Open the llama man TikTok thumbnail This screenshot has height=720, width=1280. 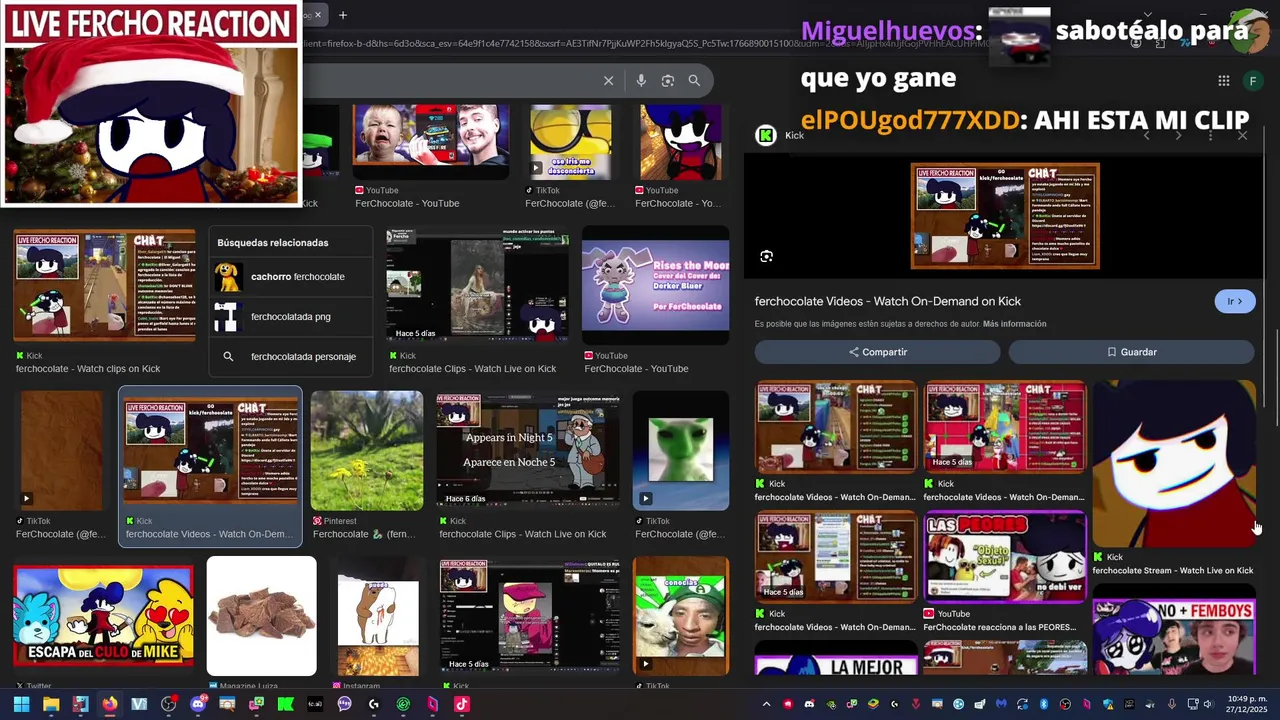pos(681,617)
